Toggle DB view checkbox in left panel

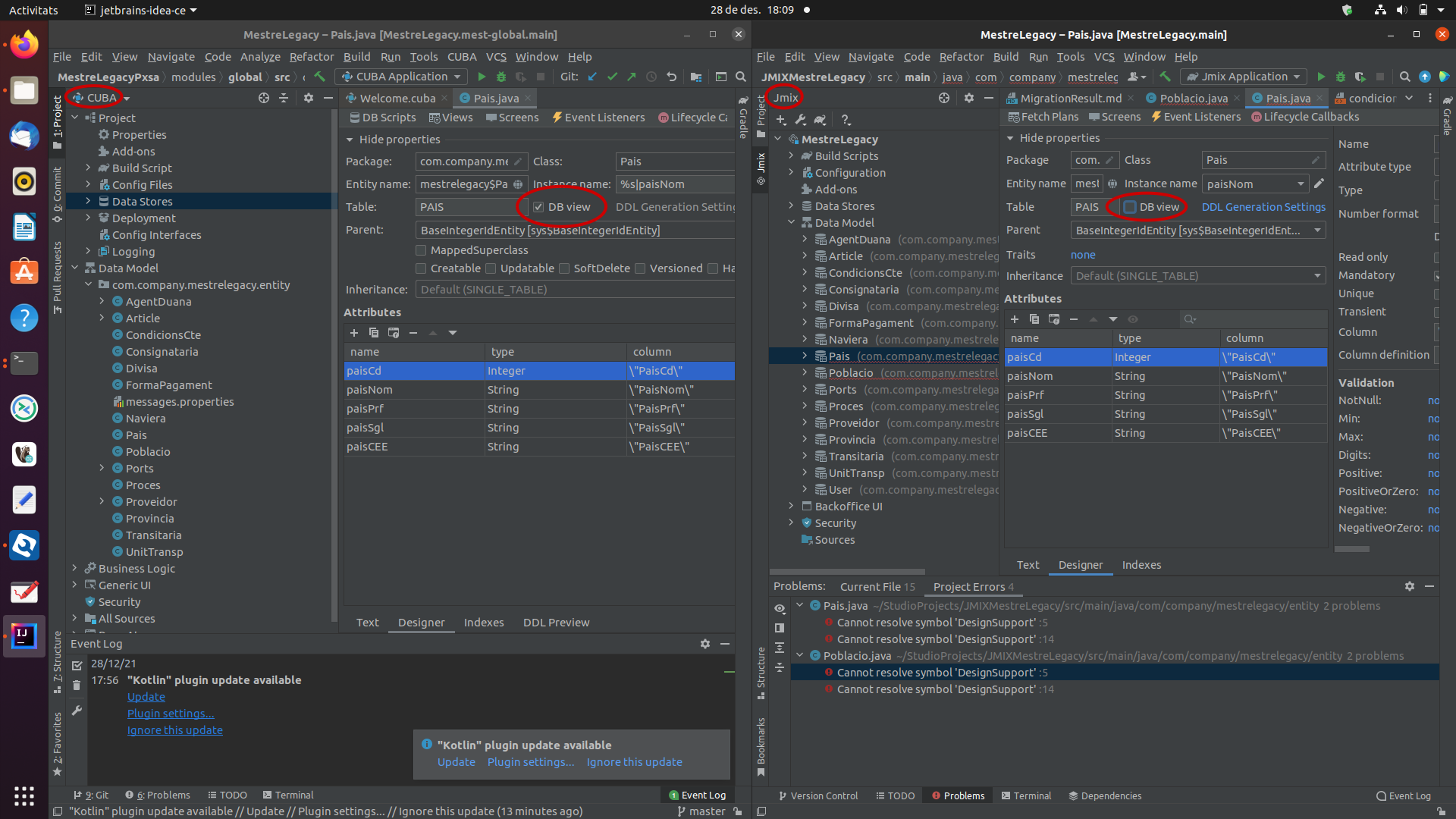pyautogui.click(x=538, y=206)
